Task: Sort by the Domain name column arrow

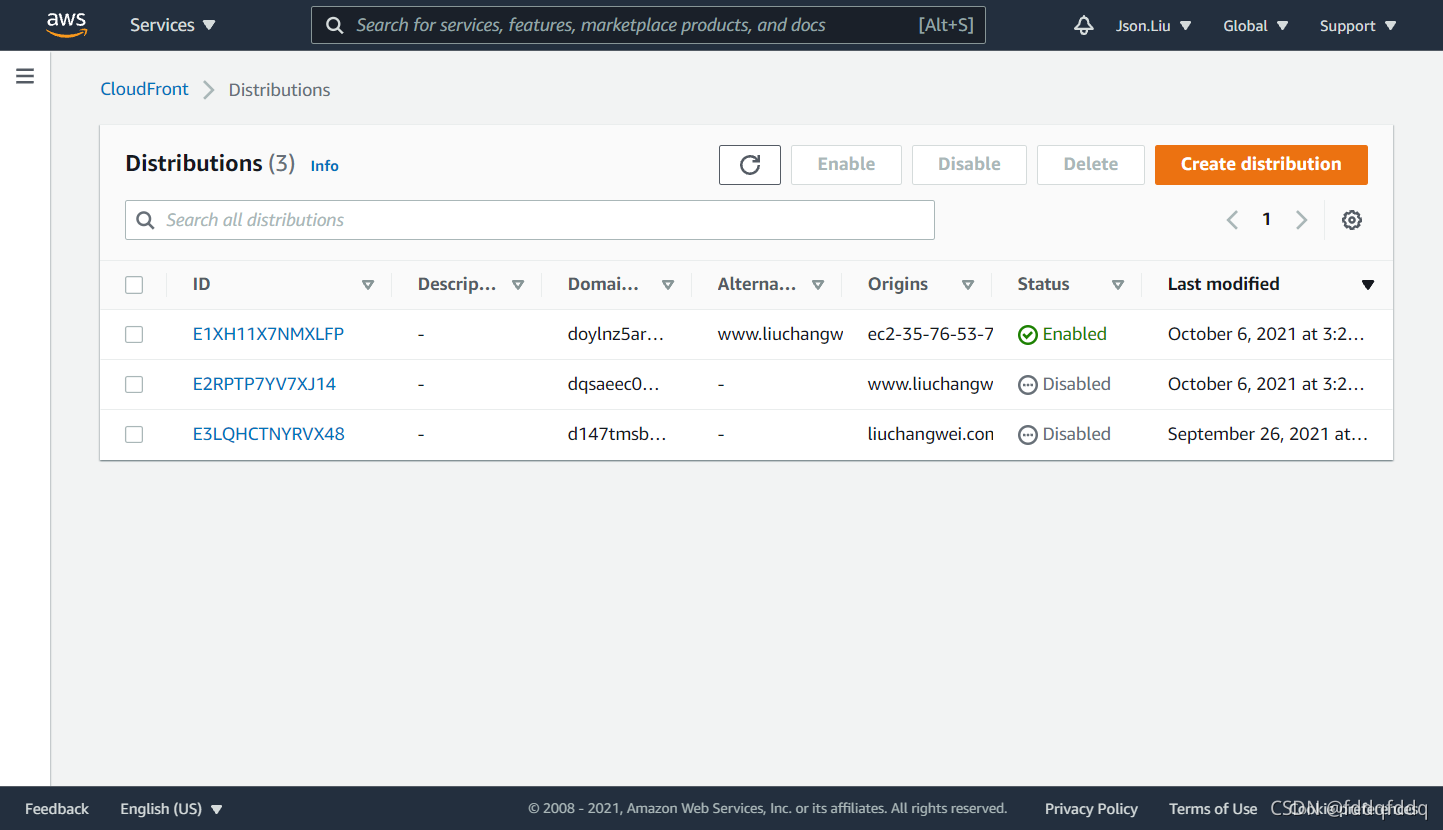Action: (x=668, y=285)
